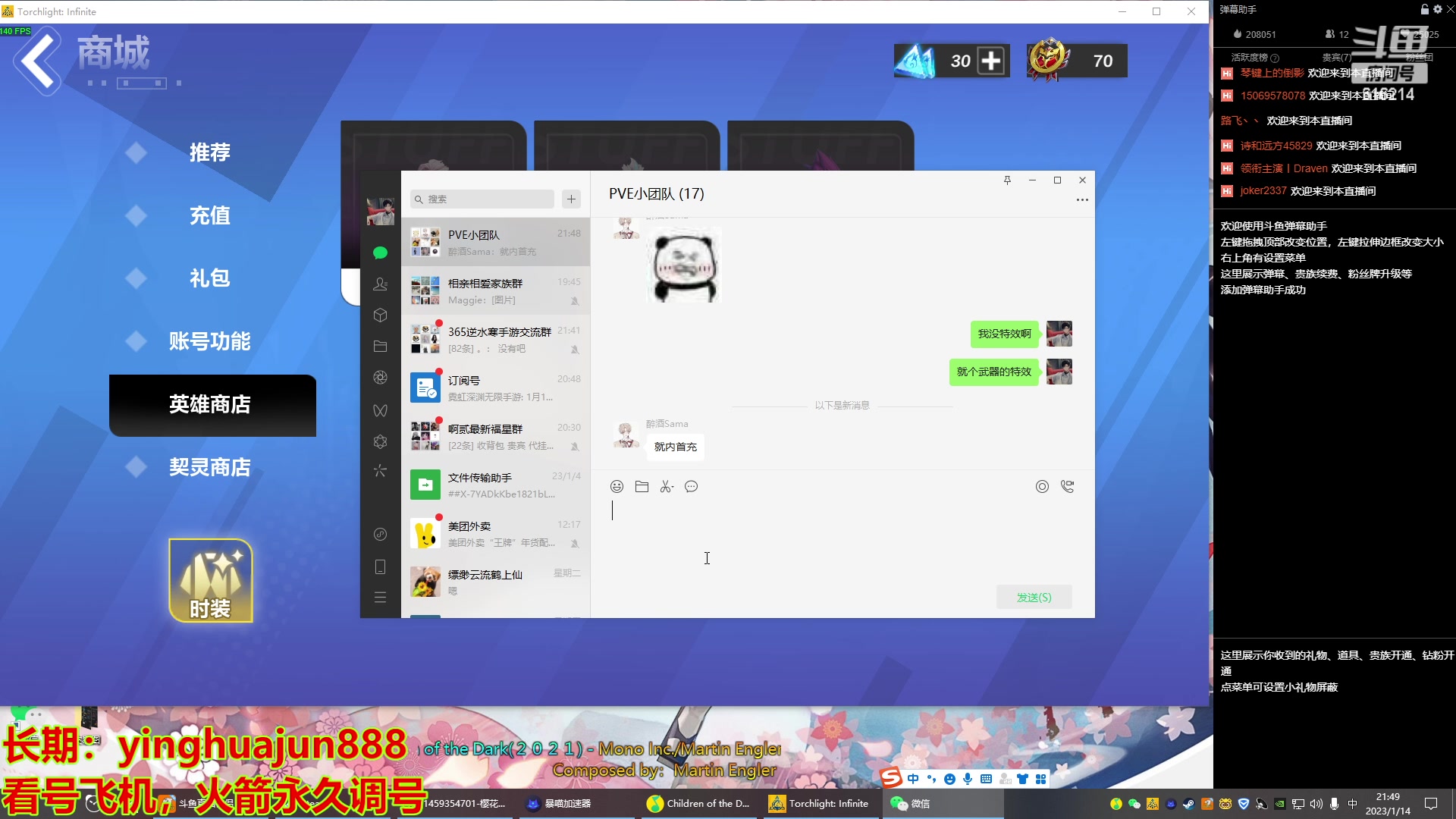Open WeChat search spark icon in sidebar
This screenshot has width=1456, height=819.
pyautogui.click(x=381, y=471)
